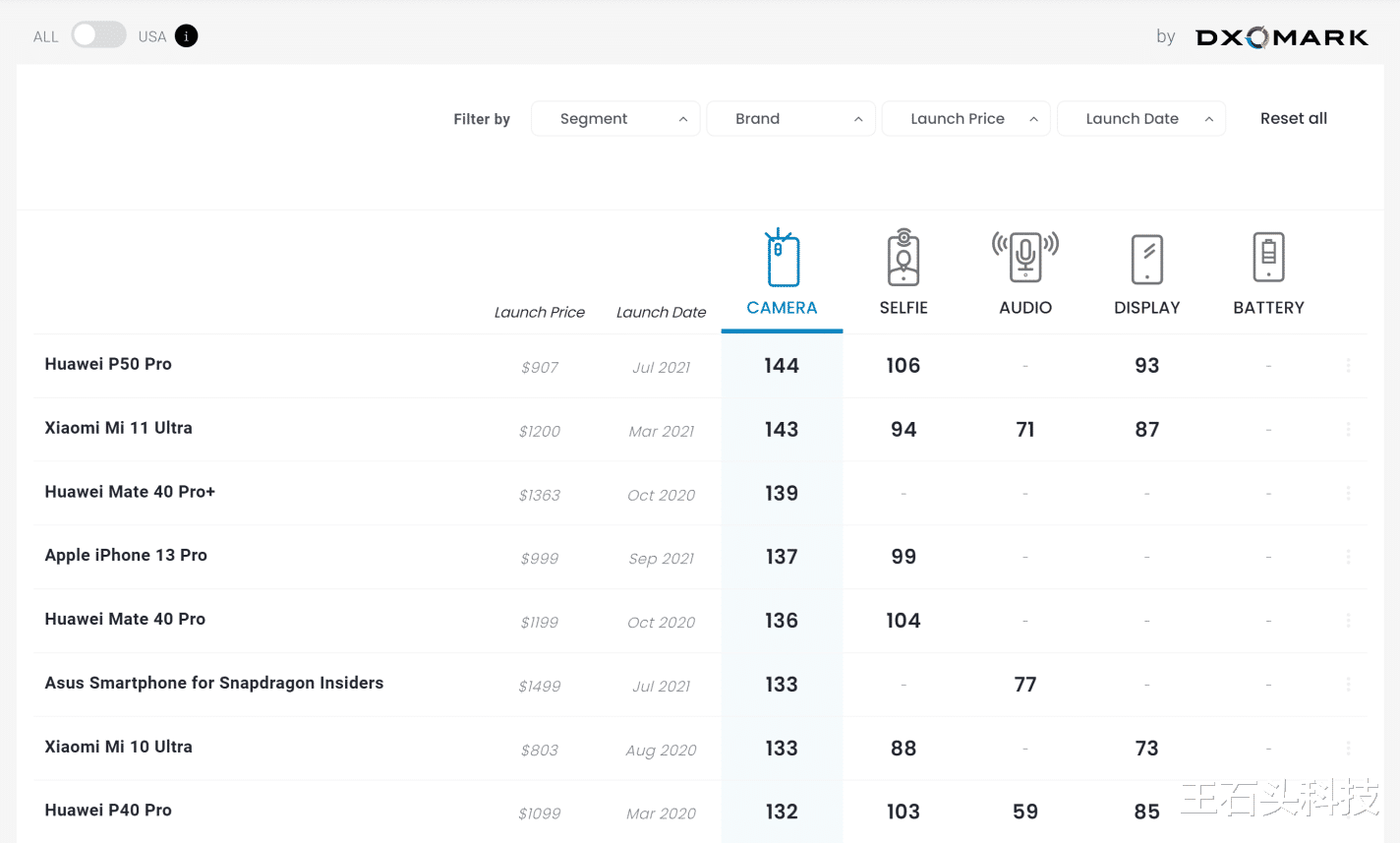Click audio score 71

tap(1025, 430)
